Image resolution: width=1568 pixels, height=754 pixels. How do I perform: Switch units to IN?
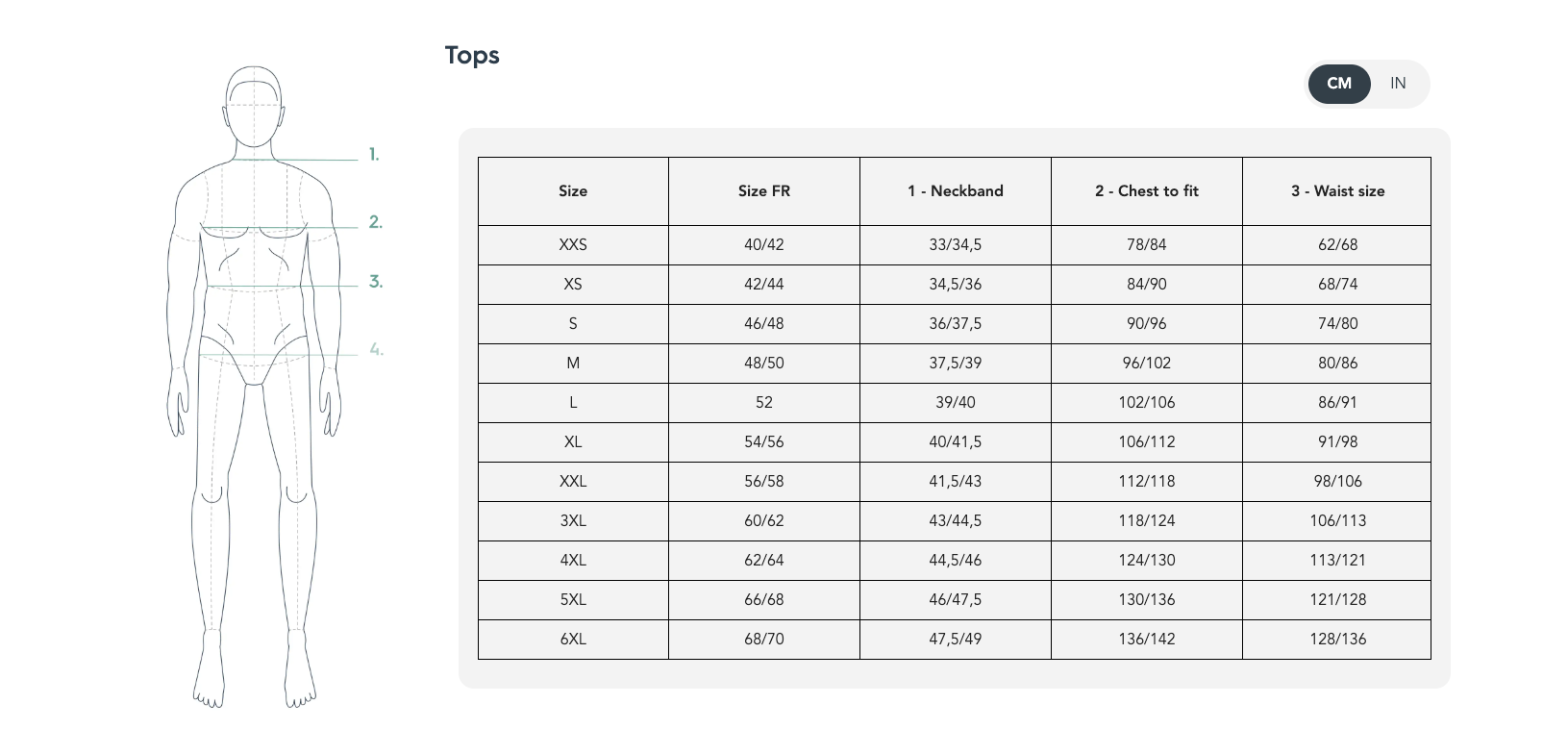1398,84
